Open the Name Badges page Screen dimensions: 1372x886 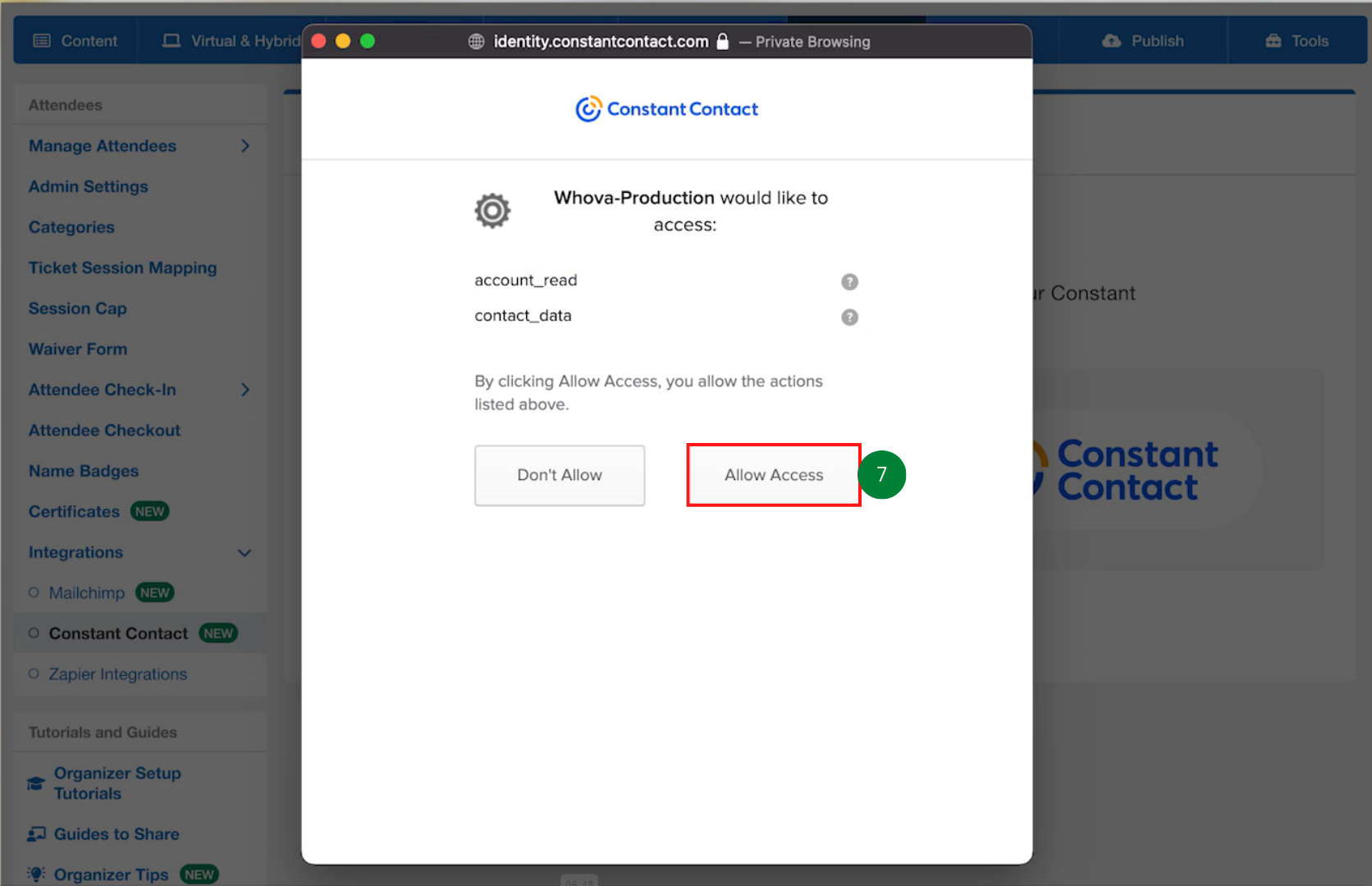[x=84, y=471]
